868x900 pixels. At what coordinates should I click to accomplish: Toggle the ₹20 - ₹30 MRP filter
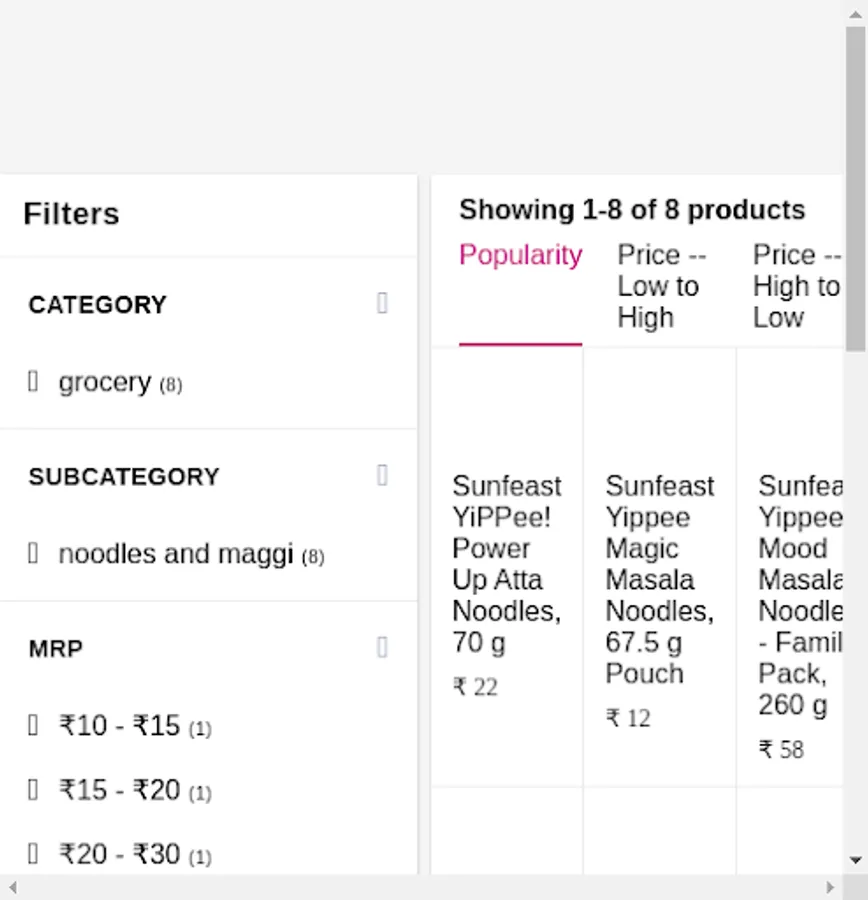point(33,854)
